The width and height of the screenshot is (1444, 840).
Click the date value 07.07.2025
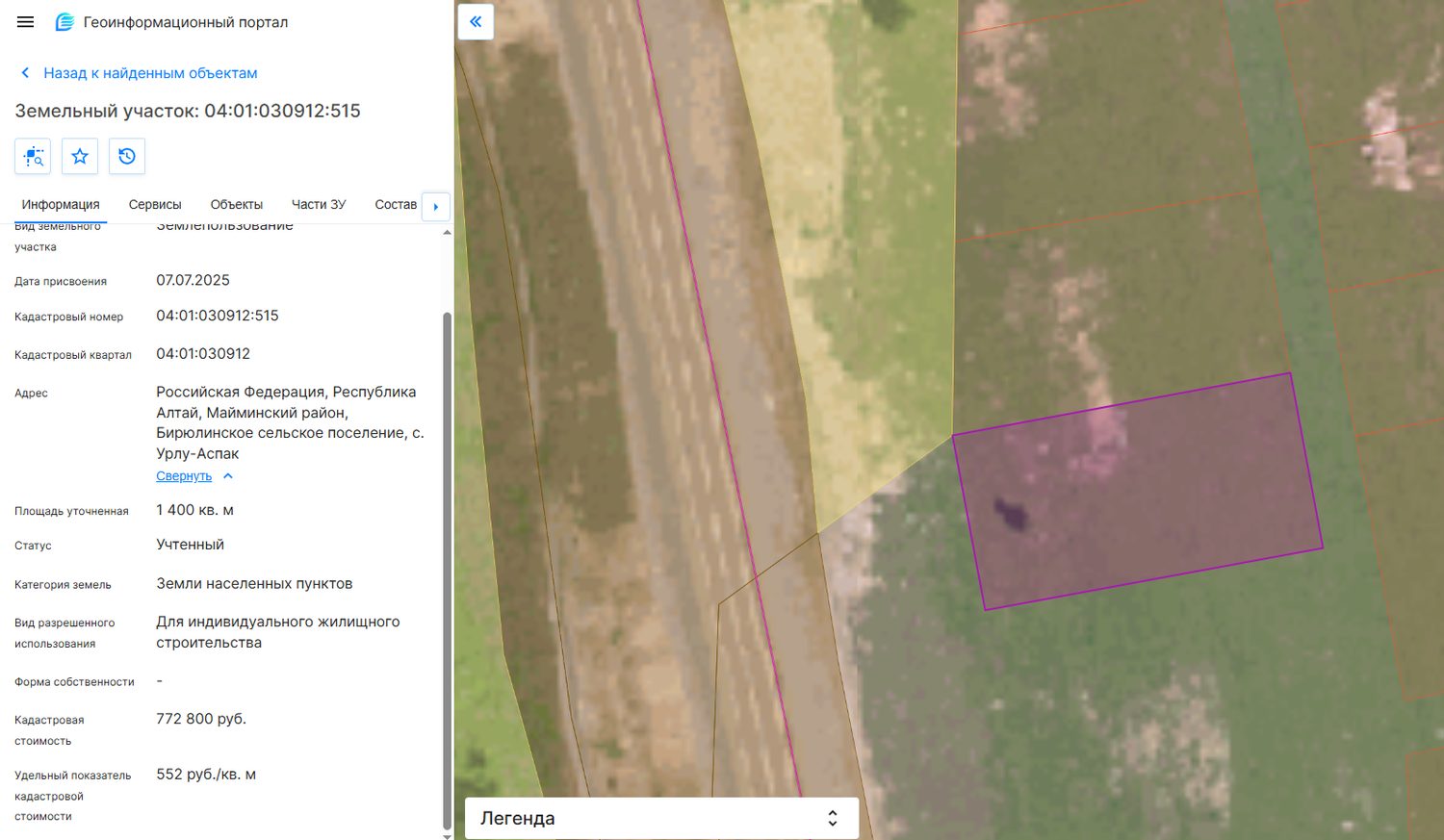click(193, 281)
